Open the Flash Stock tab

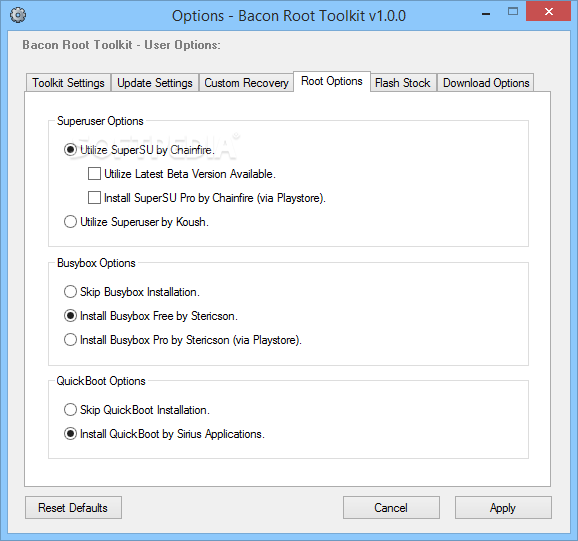tap(403, 83)
